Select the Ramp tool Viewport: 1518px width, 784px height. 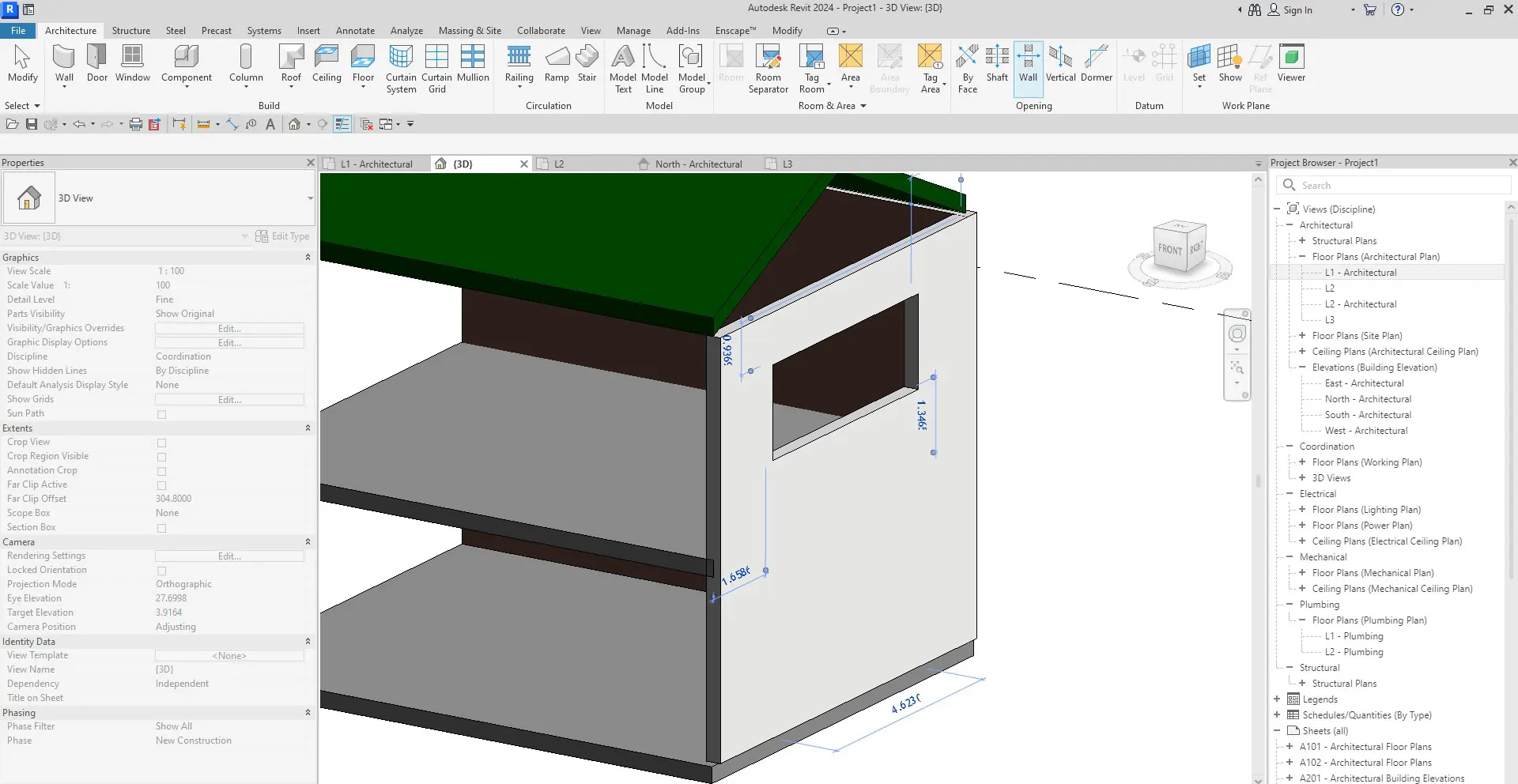(x=557, y=63)
